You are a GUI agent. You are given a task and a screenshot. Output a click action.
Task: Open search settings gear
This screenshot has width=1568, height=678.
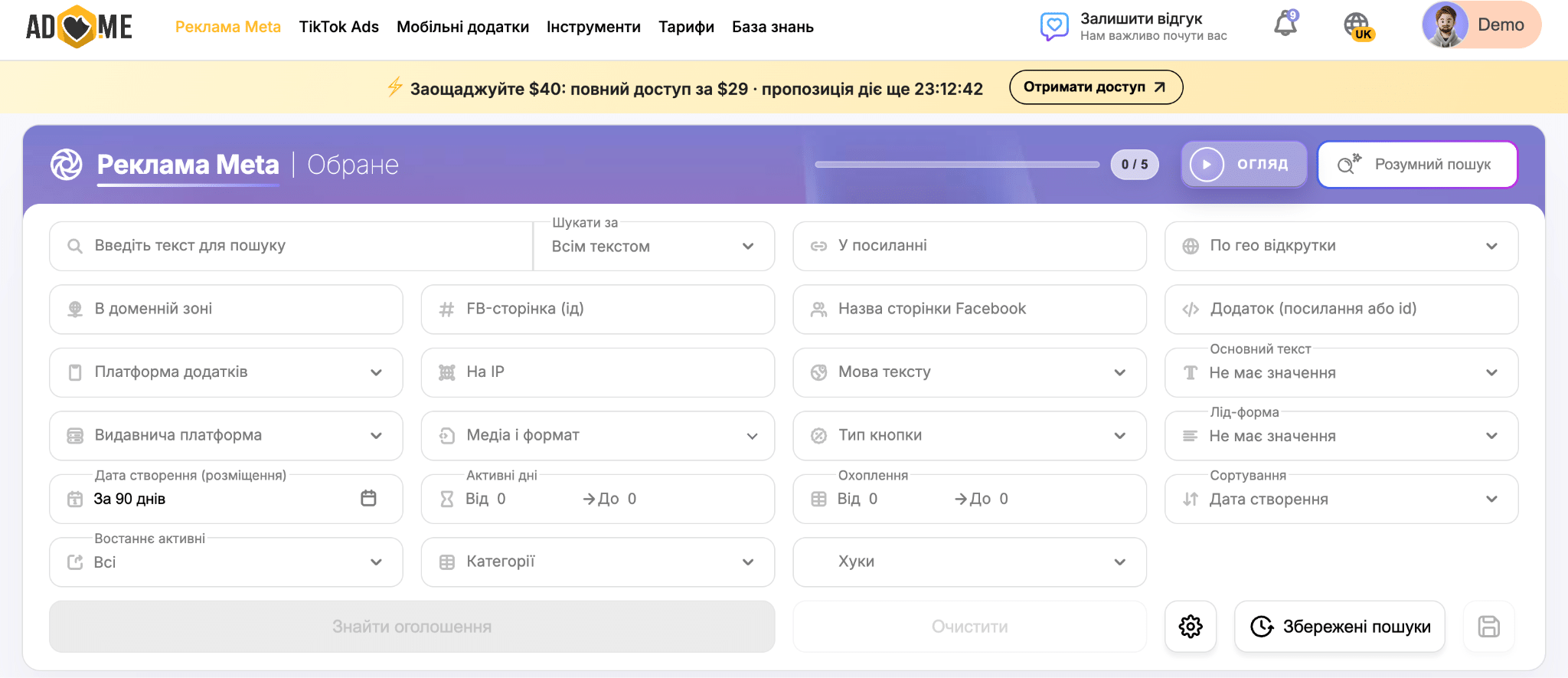1191,627
